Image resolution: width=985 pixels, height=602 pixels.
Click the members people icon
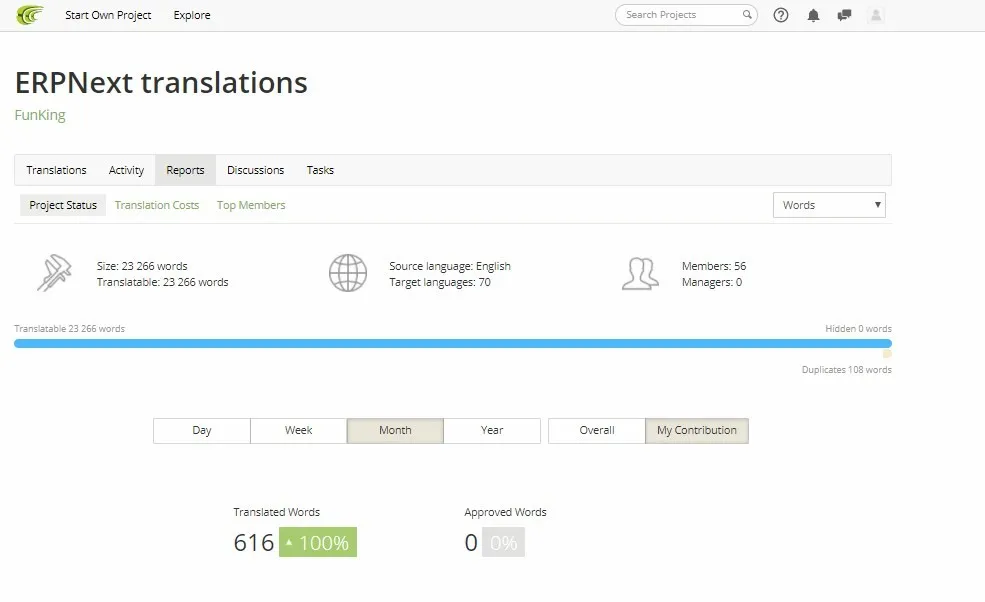click(x=640, y=273)
